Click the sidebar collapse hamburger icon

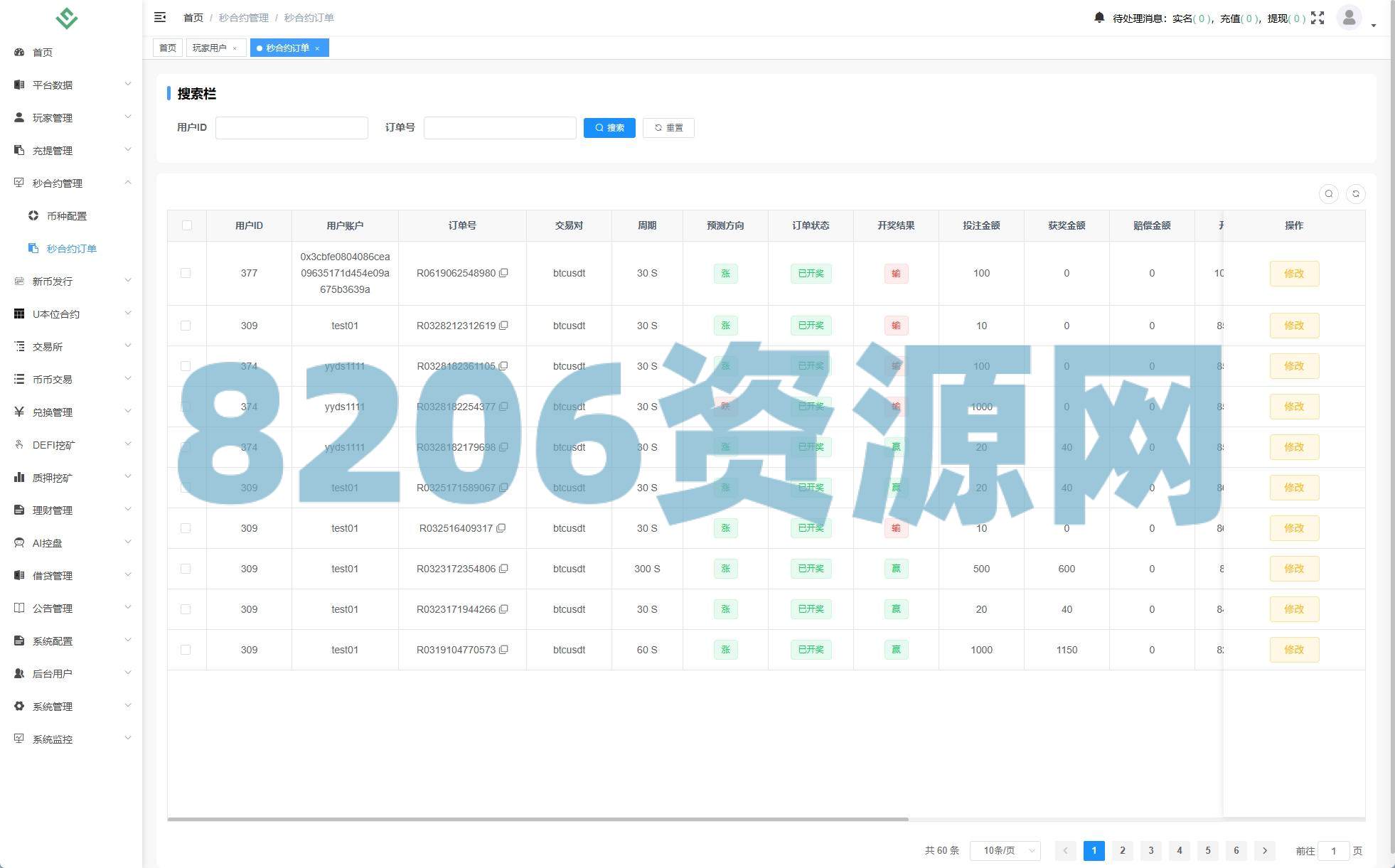point(160,17)
